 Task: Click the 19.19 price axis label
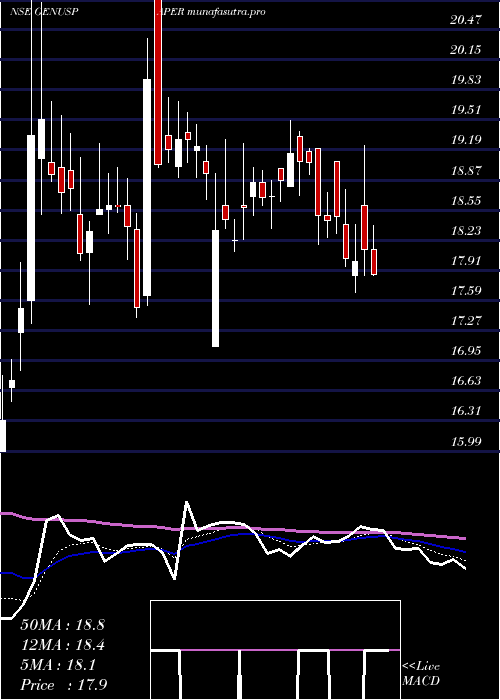466,140
